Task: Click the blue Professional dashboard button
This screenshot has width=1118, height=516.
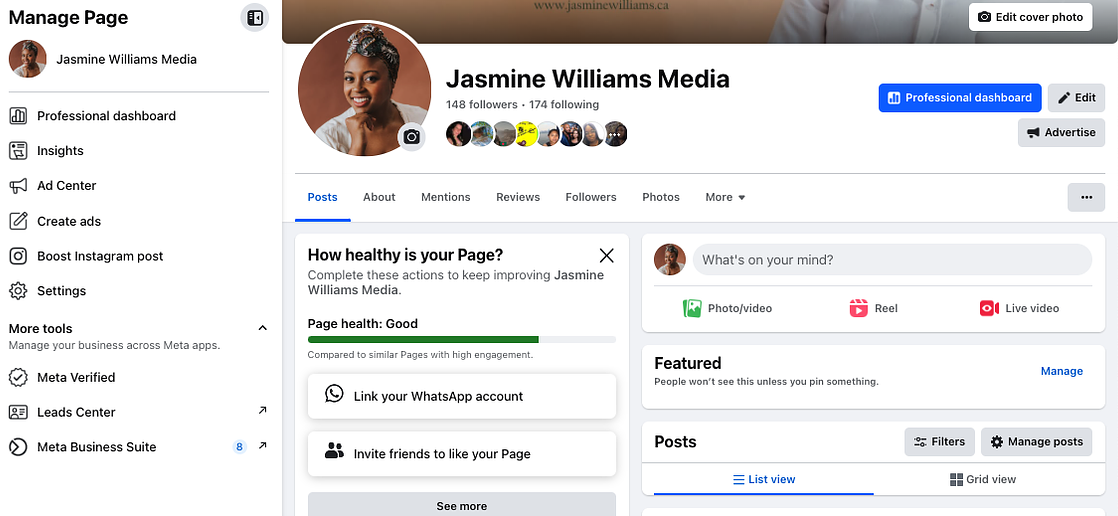Action: [x=960, y=98]
